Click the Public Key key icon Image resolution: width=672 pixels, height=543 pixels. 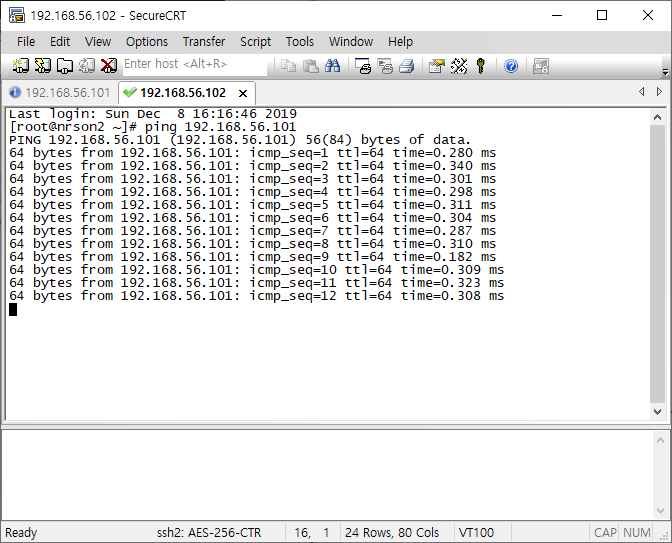[480, 66]
